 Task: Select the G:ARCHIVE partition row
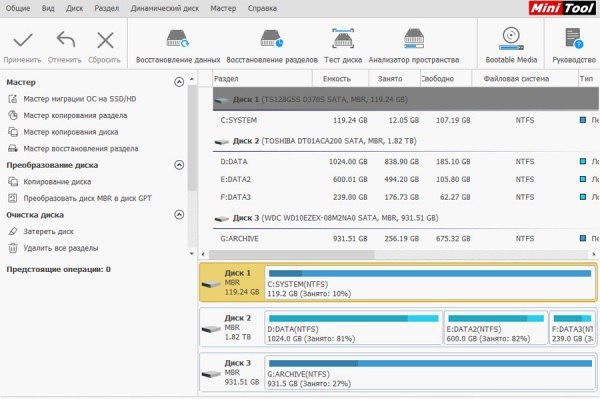click(406, 238)
